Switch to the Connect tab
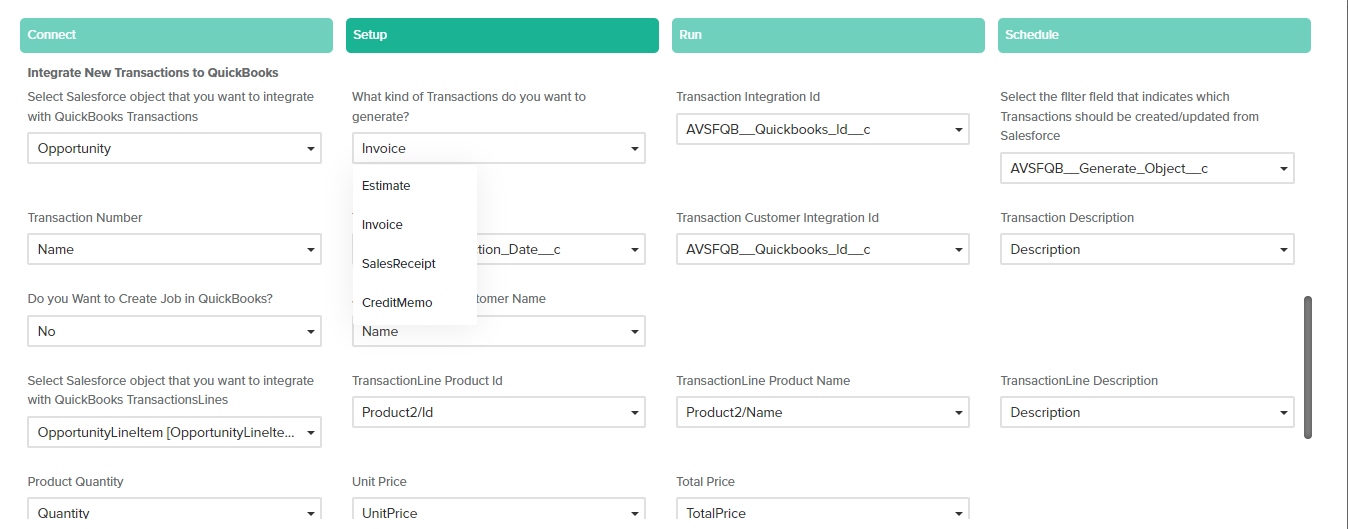Image resolution: width=1348 pixels, height=529 pixels. point(176,35)
